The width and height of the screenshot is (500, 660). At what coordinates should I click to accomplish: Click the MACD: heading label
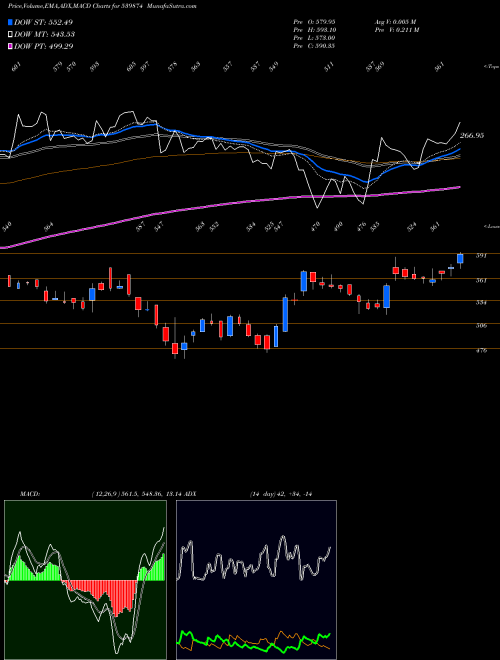pyautogui.click(x=29, y=494)
